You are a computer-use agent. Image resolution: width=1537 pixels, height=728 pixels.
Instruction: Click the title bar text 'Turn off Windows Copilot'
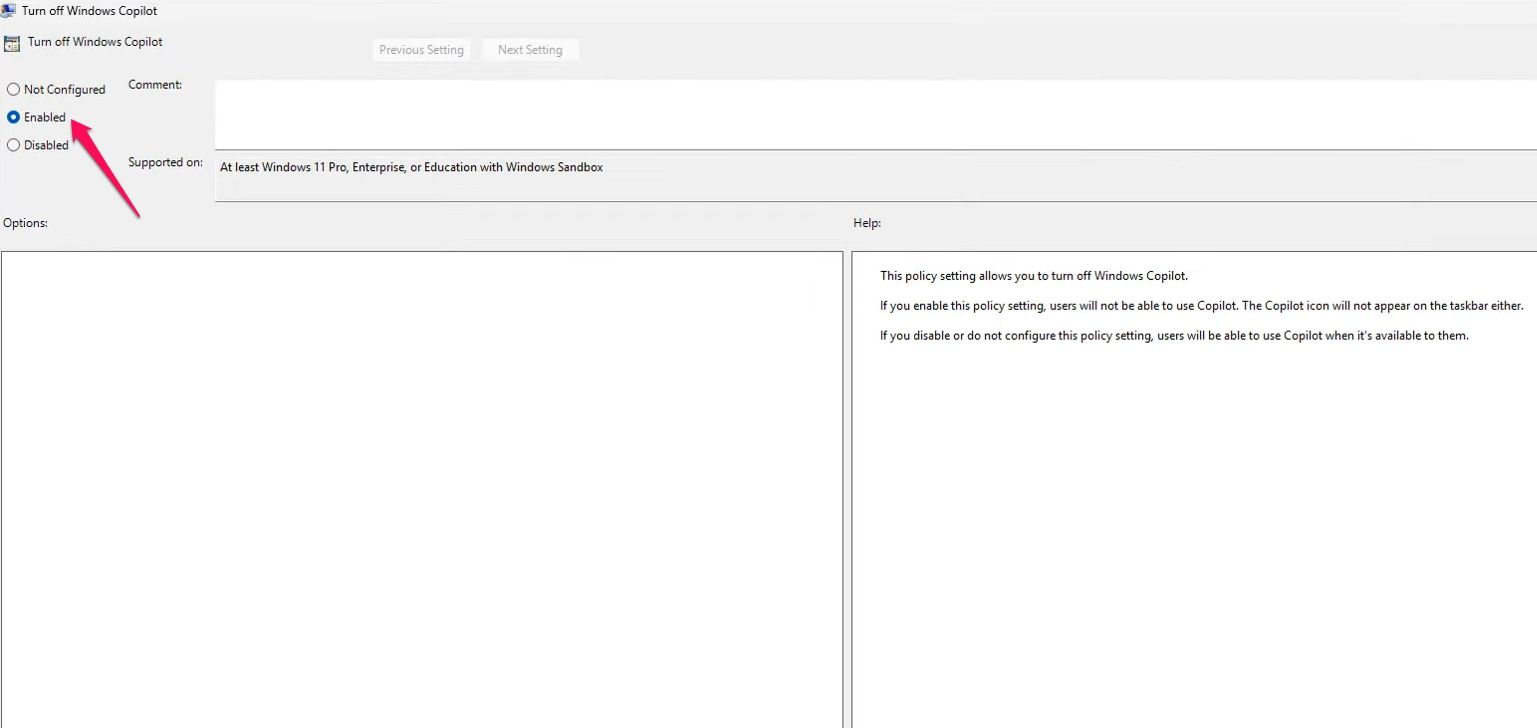[89, 11]
